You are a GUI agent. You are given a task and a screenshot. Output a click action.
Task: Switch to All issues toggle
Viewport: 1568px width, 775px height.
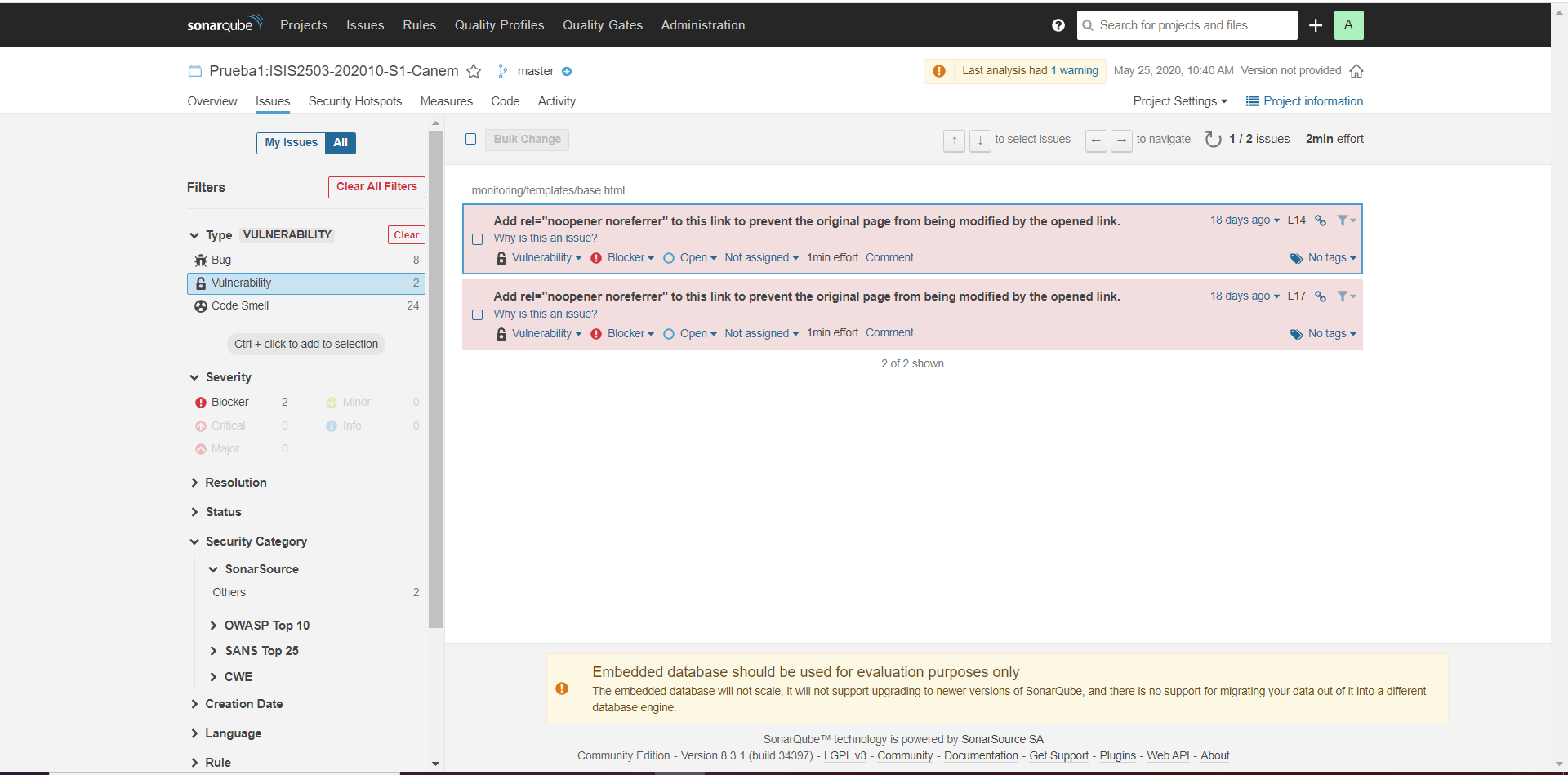pos(341,143)
